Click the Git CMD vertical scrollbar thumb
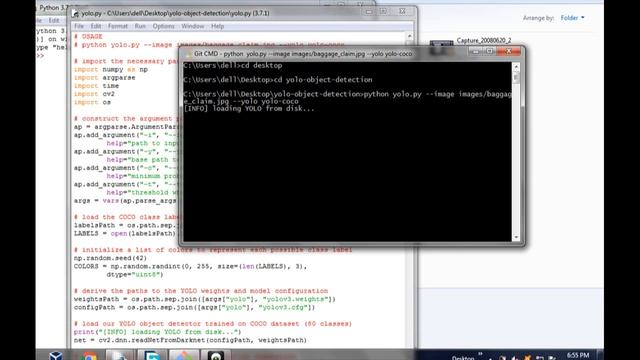 coord(516,77)
